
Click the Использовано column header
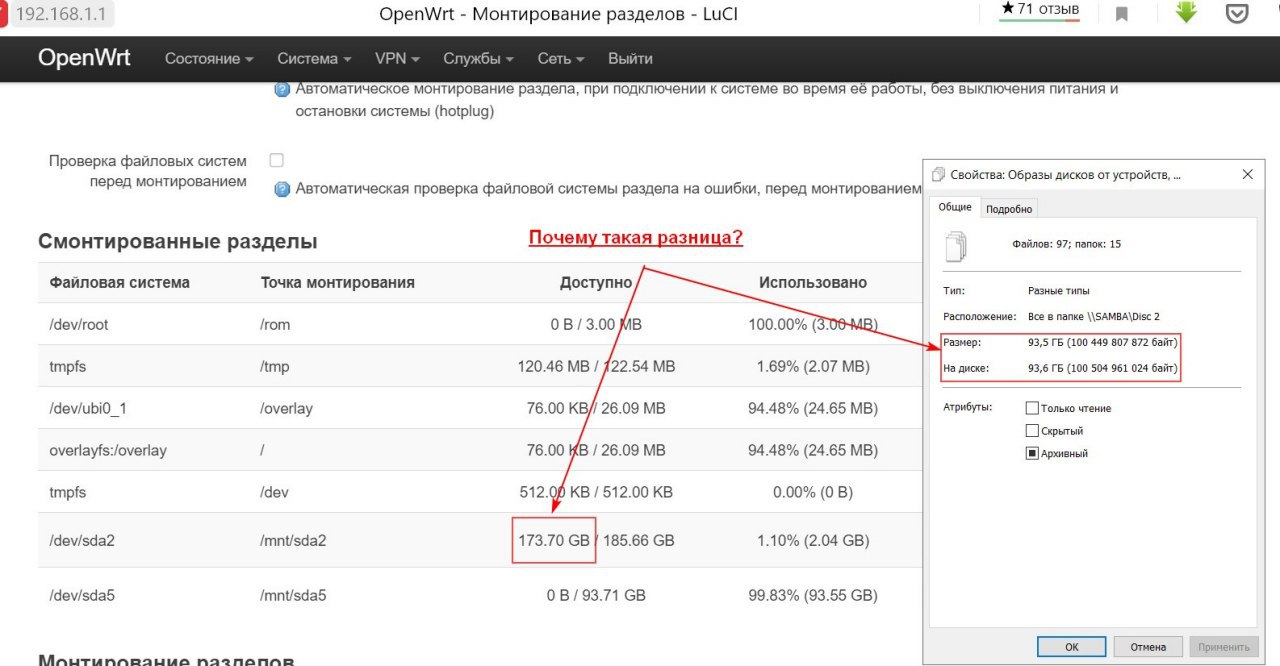coord(813,283)
